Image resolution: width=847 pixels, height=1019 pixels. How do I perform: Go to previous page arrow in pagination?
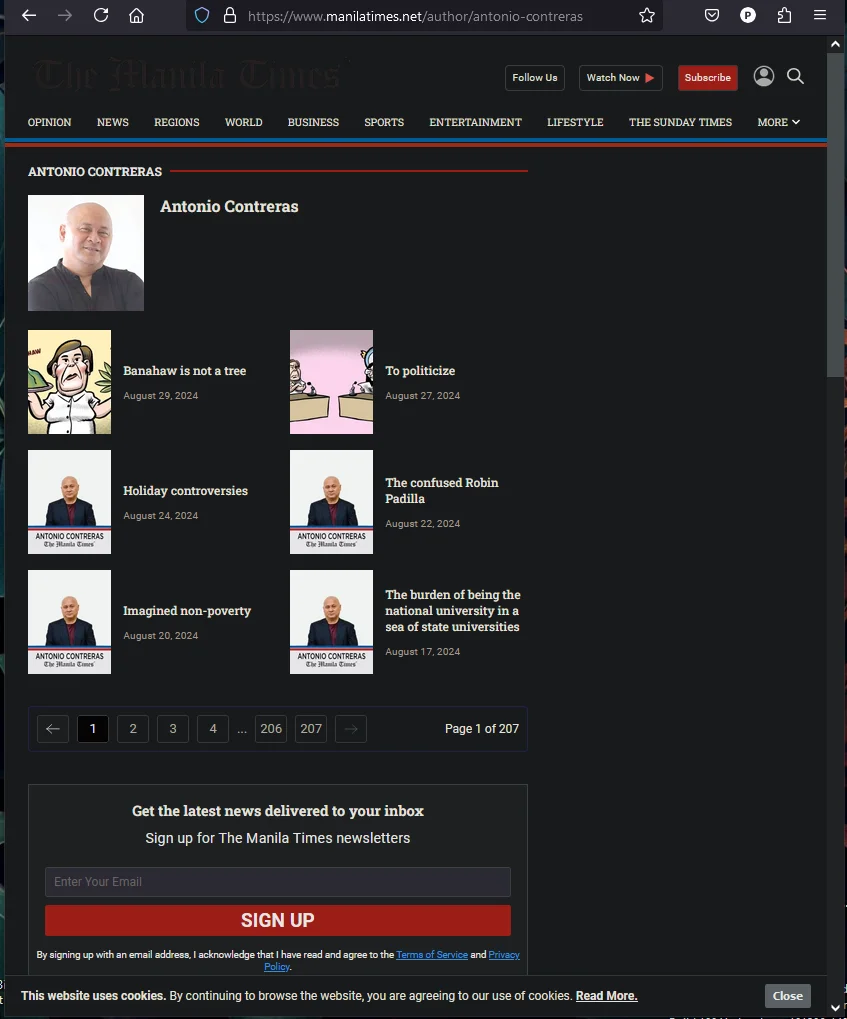point(53,729)
